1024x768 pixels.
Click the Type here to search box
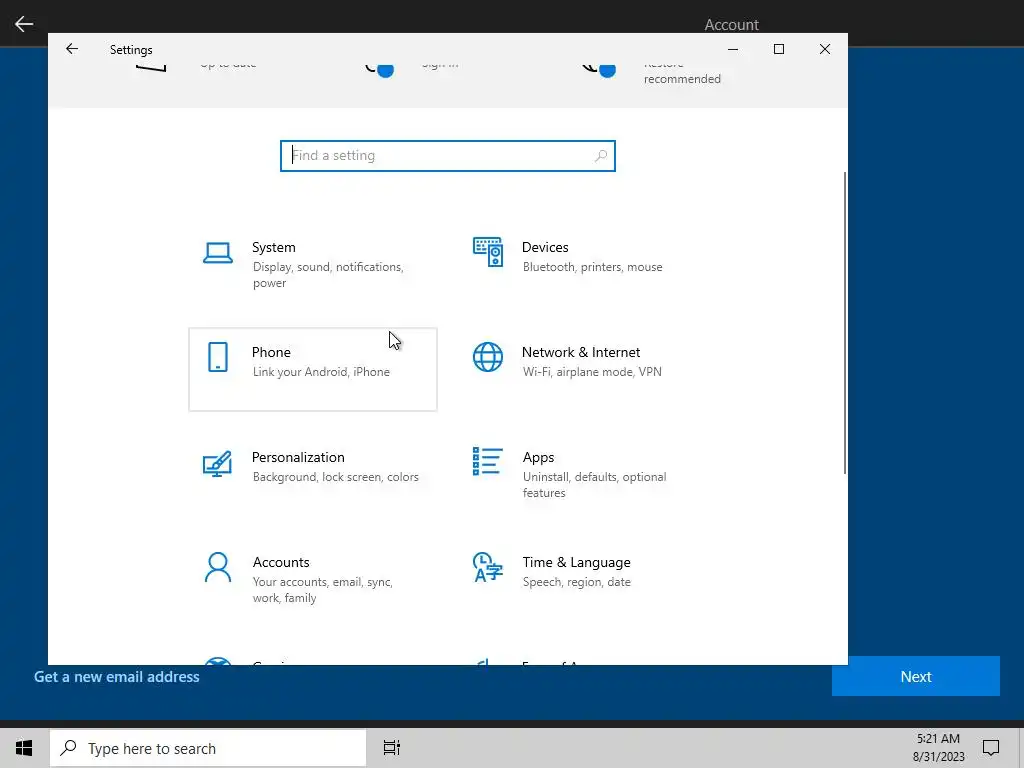point(208,748)
